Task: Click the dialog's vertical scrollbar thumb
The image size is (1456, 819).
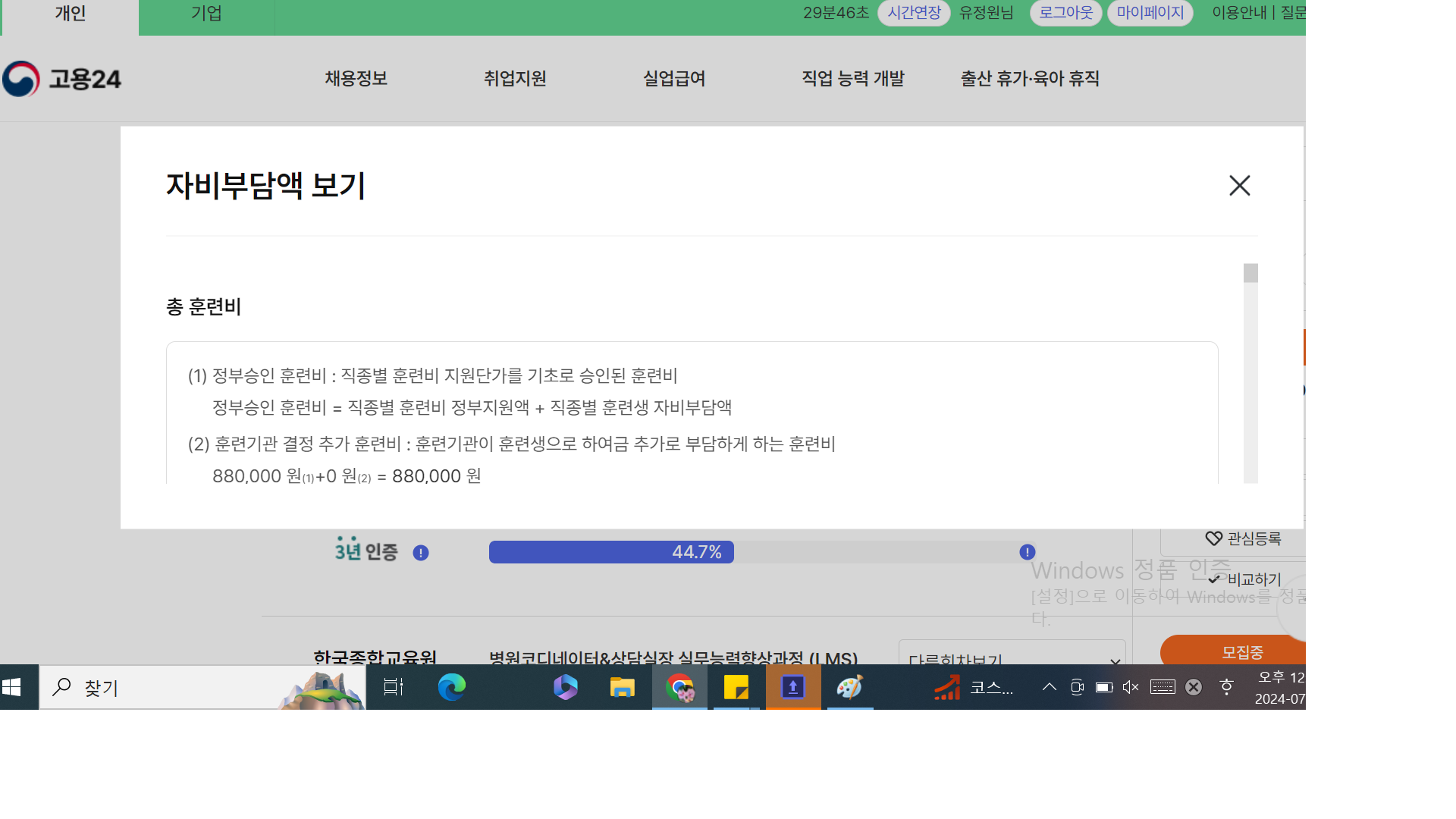Action: (1250, 273)
